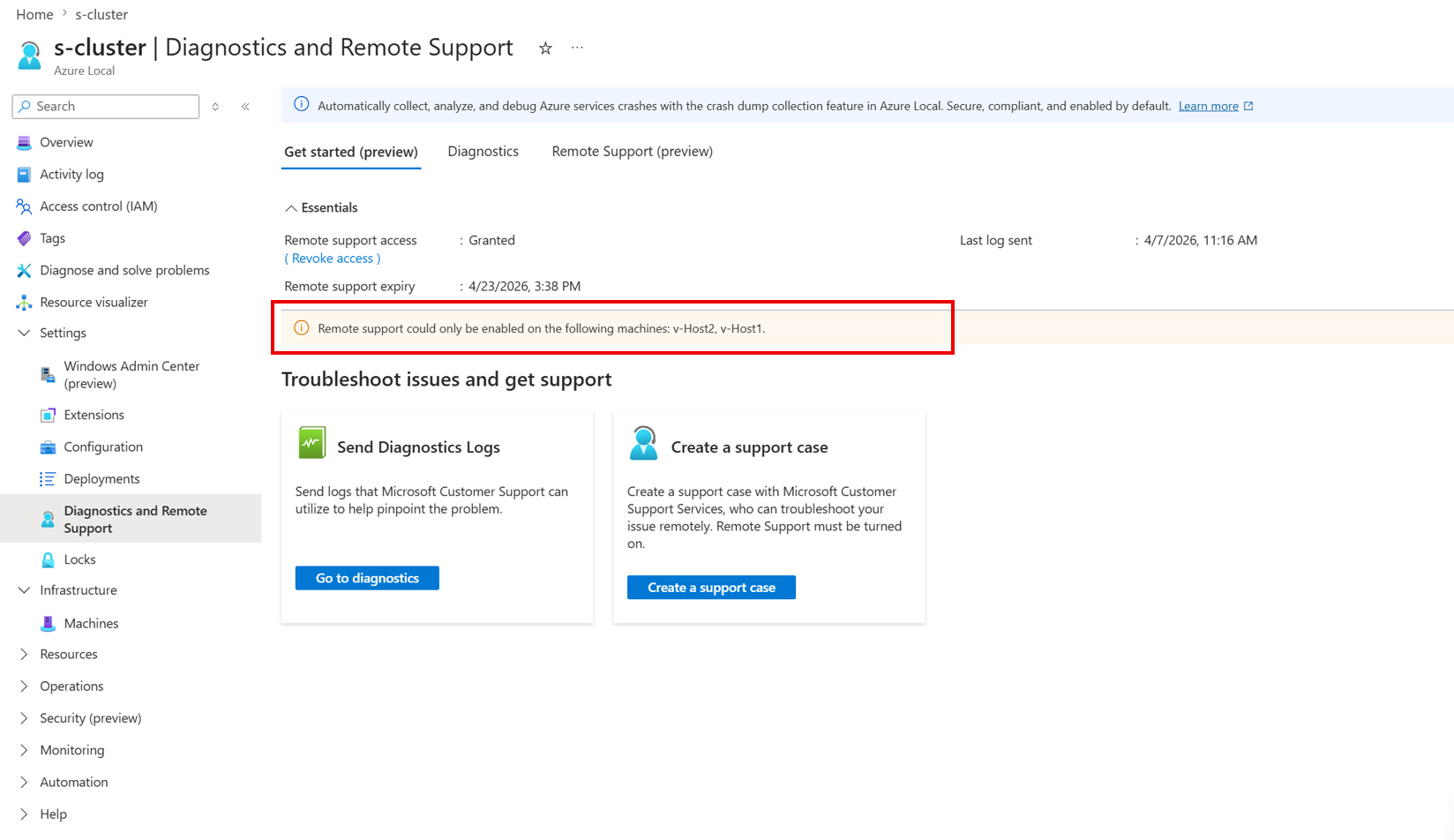Collapse the sidebar with double chevron

pyautogui.click(x=245, y=107)
